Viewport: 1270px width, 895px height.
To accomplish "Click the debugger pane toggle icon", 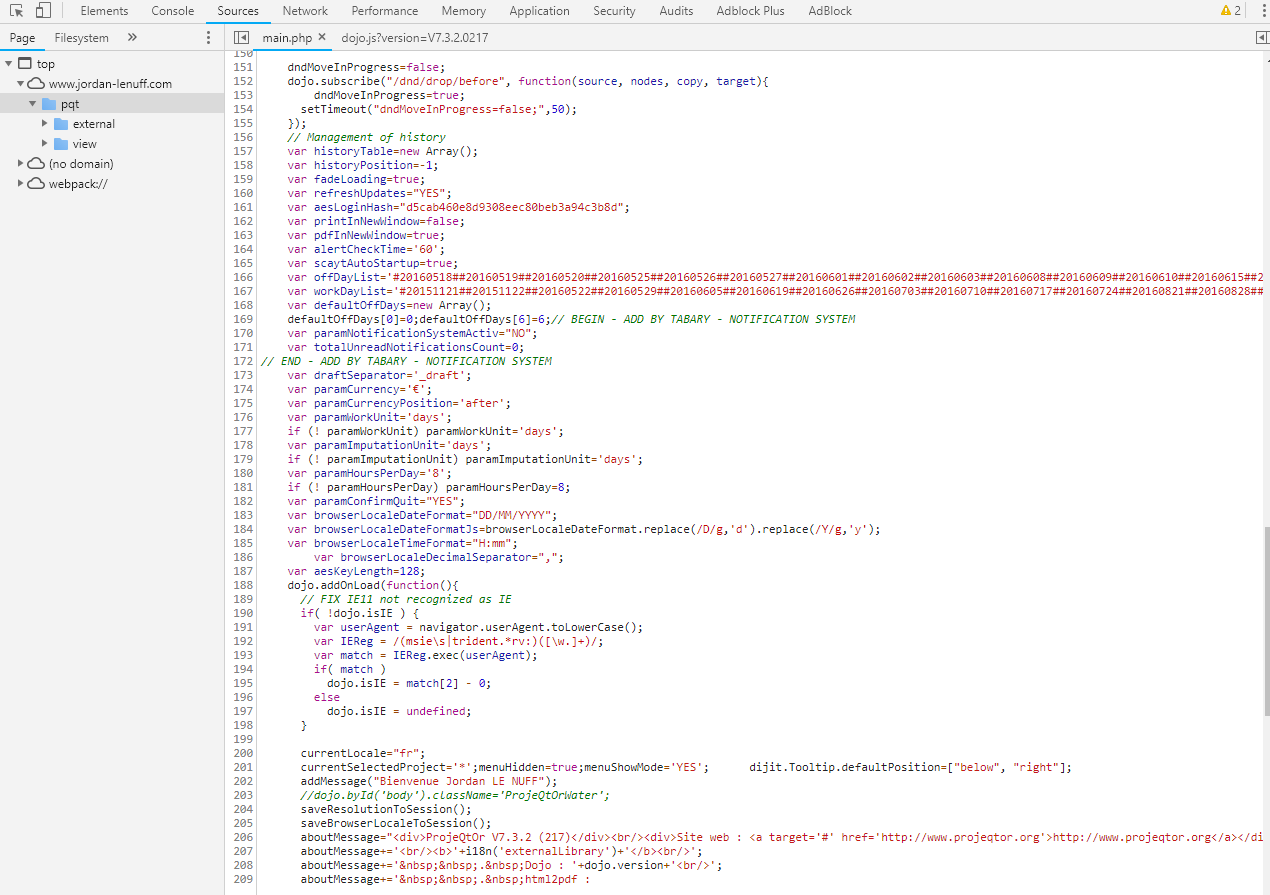I will (x=1261, y=38).
